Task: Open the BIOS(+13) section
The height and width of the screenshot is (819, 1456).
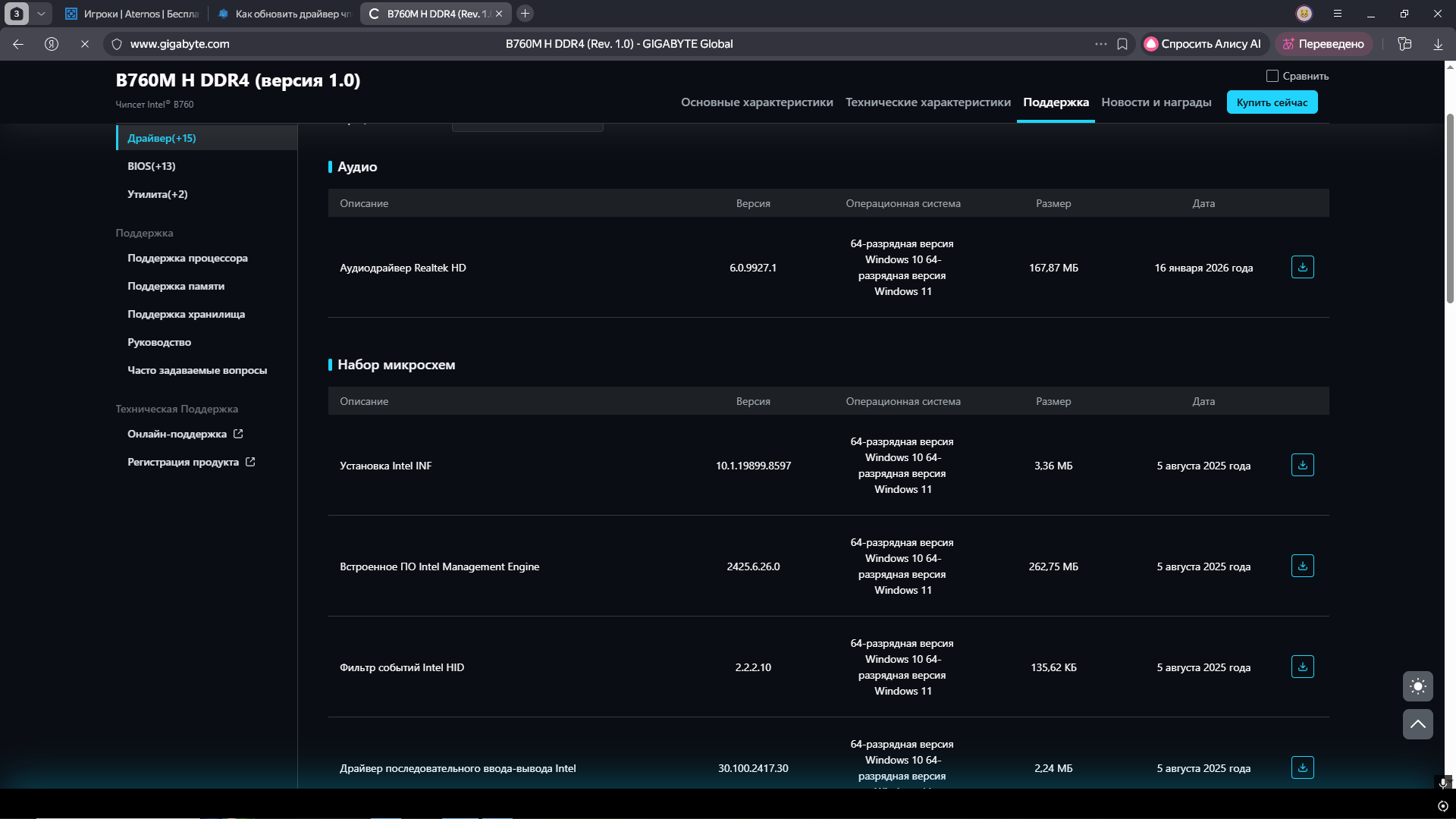Action: pos(152,166)
